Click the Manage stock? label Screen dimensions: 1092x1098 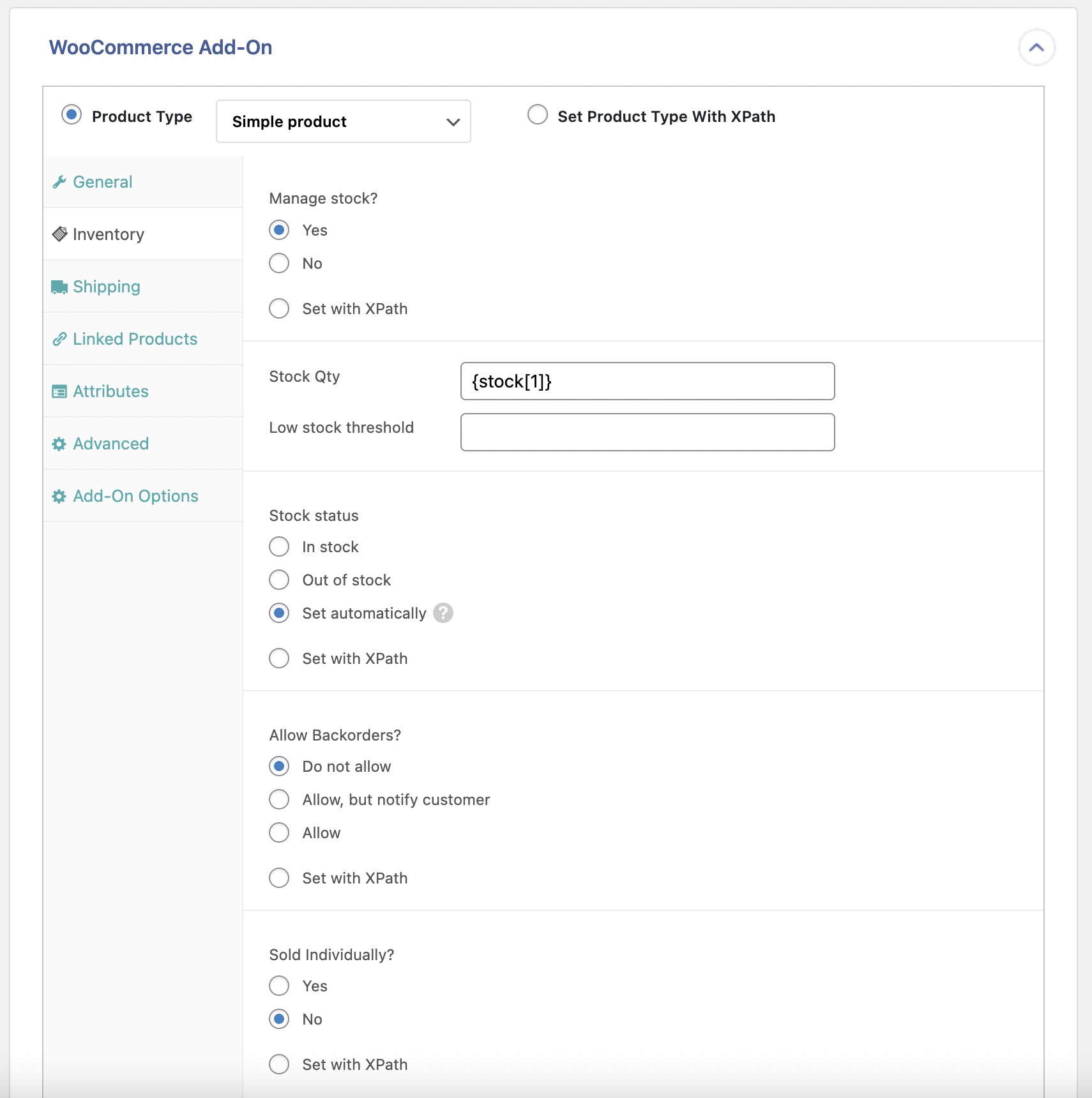323,199
